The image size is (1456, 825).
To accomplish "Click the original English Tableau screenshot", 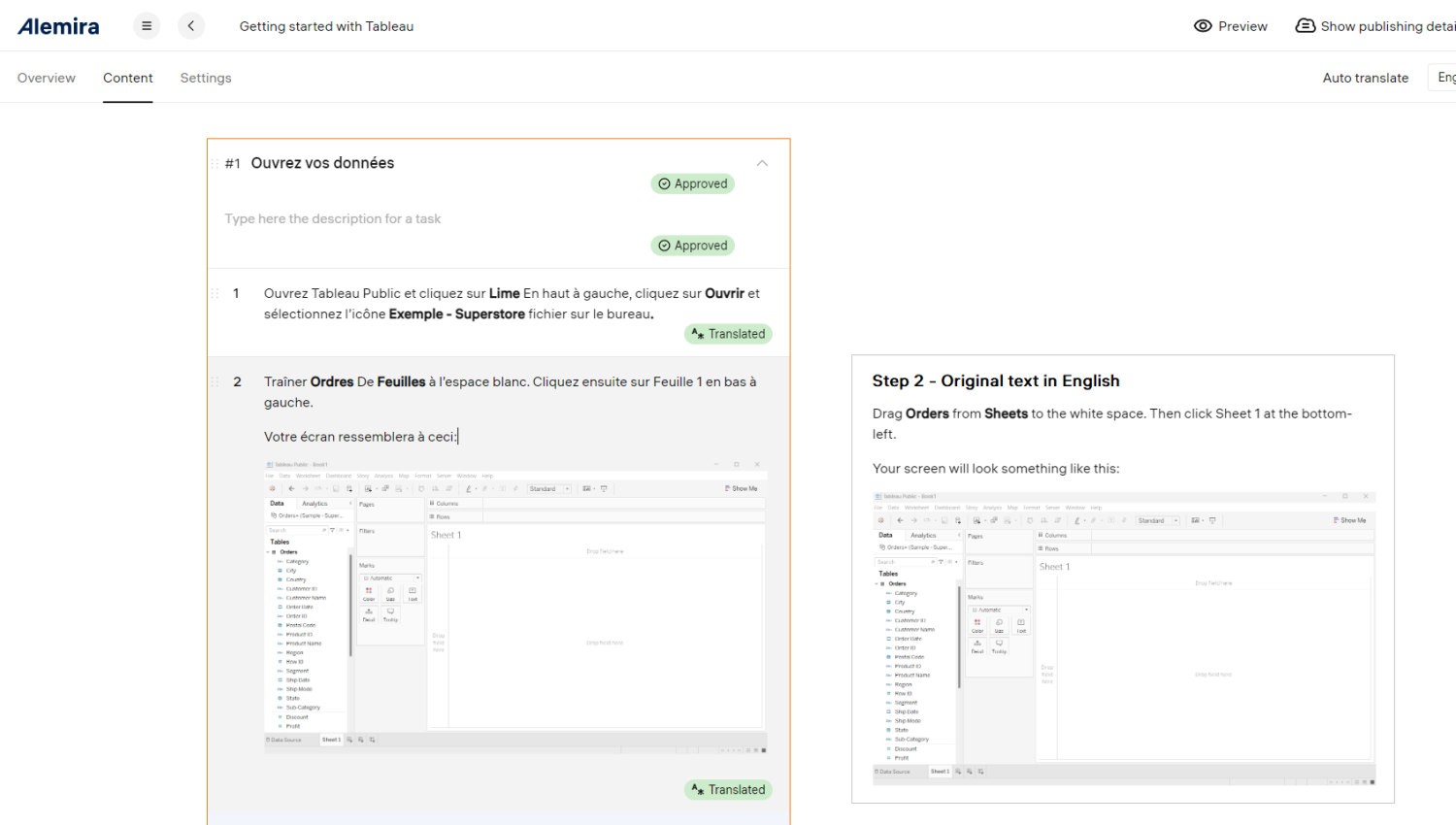I will 1124,638.
